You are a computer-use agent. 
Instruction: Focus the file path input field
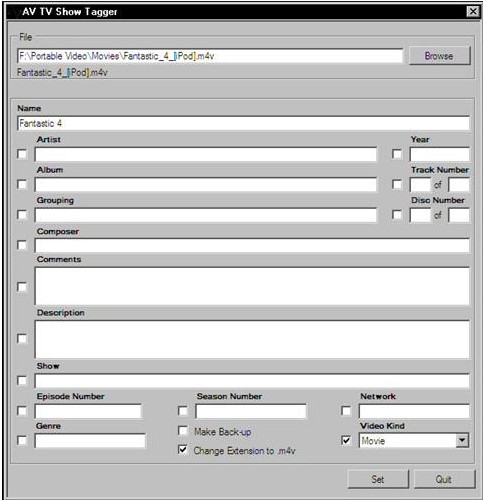(x=210, y=56)
